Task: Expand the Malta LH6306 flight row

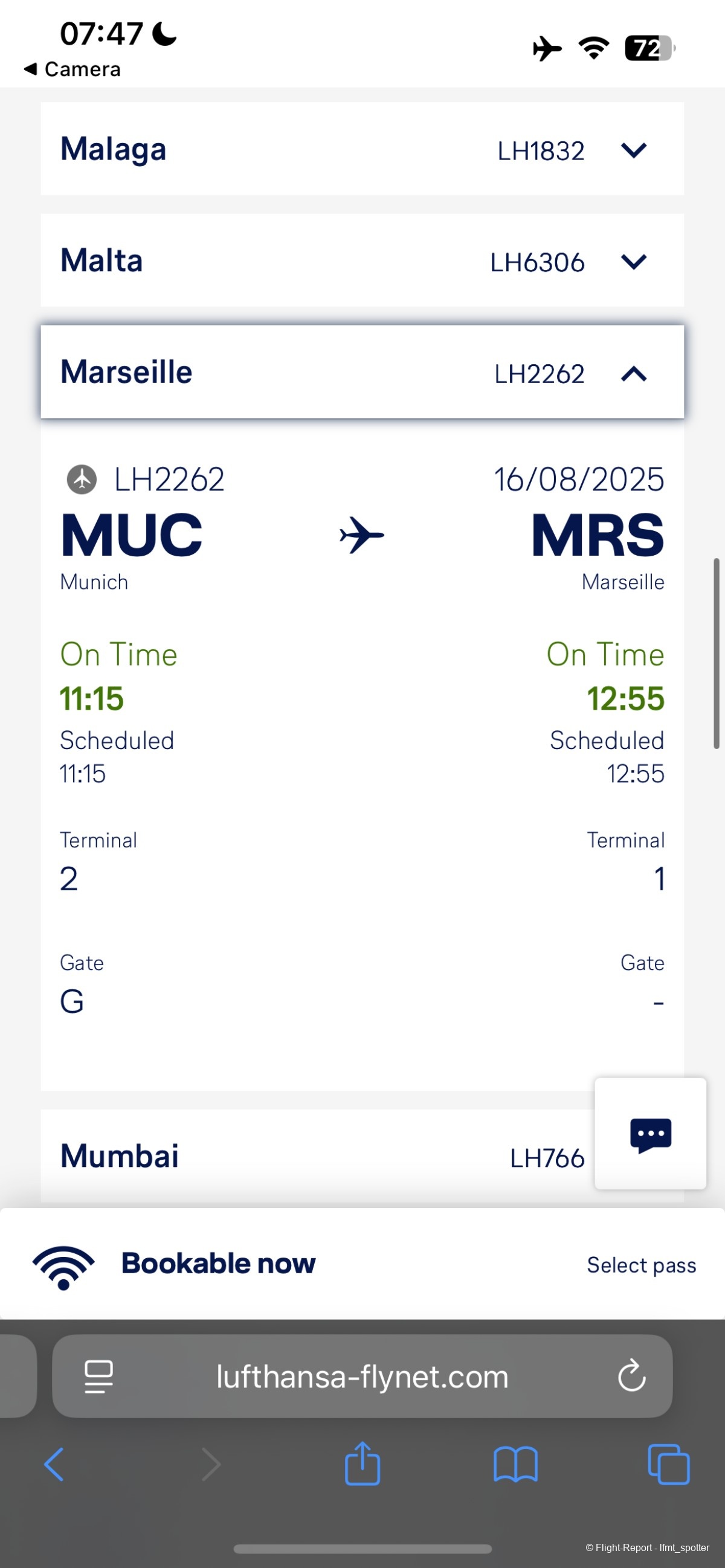Action: click(x=633, y=262)
